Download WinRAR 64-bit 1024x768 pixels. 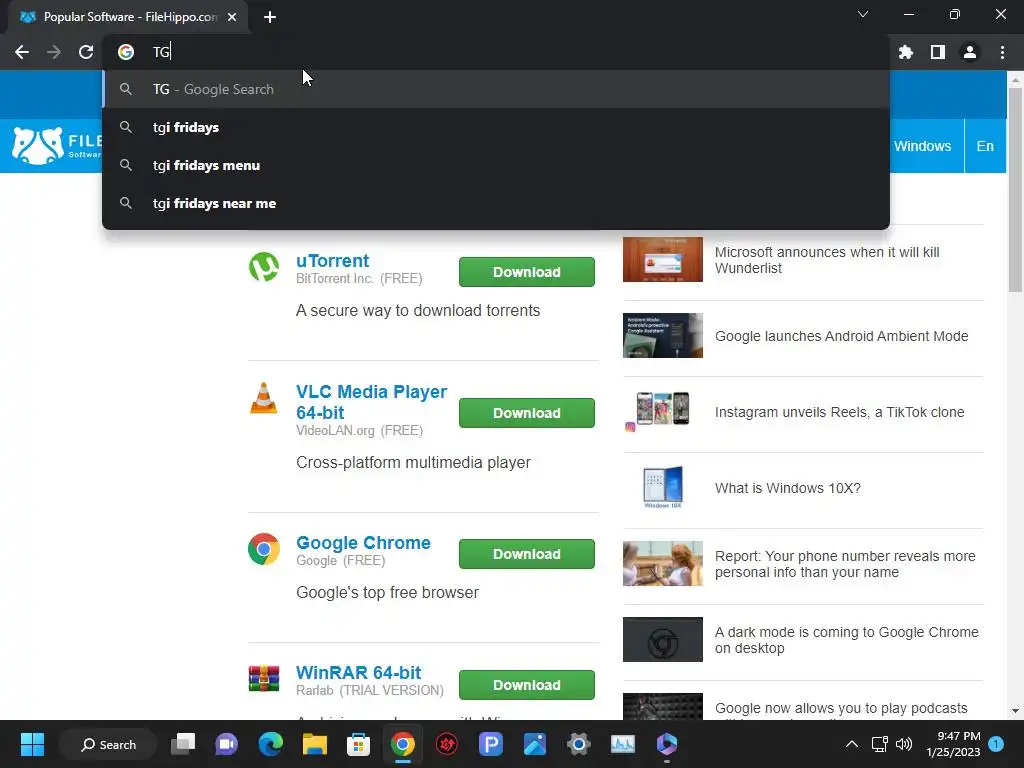[x=526, y=684]
